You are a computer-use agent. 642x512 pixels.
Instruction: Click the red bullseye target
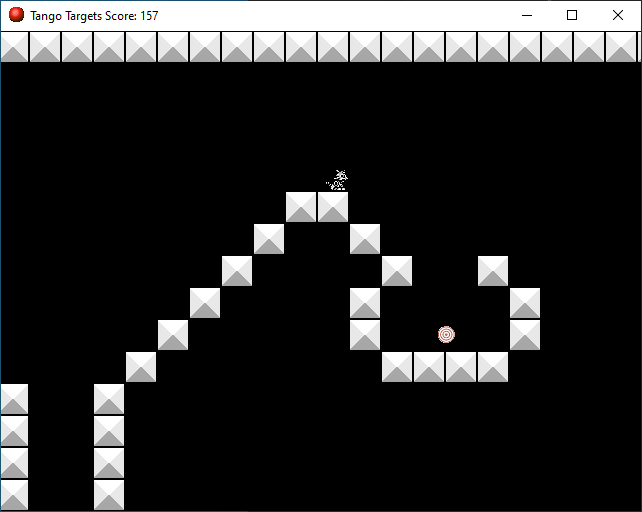tap(446, 335)
